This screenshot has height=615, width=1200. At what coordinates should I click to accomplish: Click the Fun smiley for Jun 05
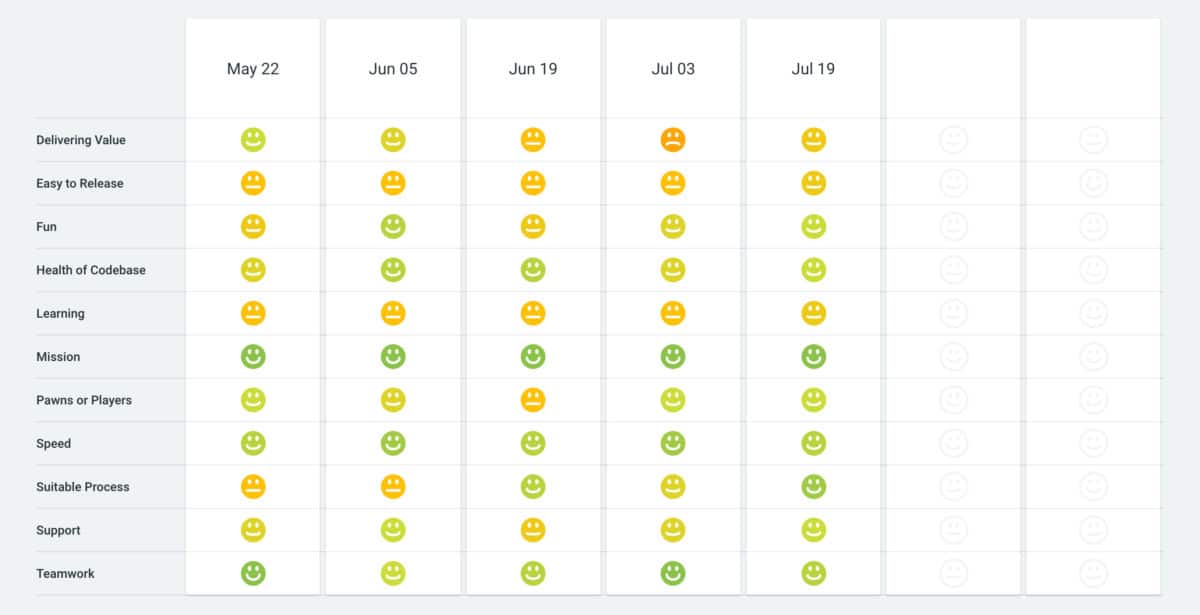pos(393,227)
